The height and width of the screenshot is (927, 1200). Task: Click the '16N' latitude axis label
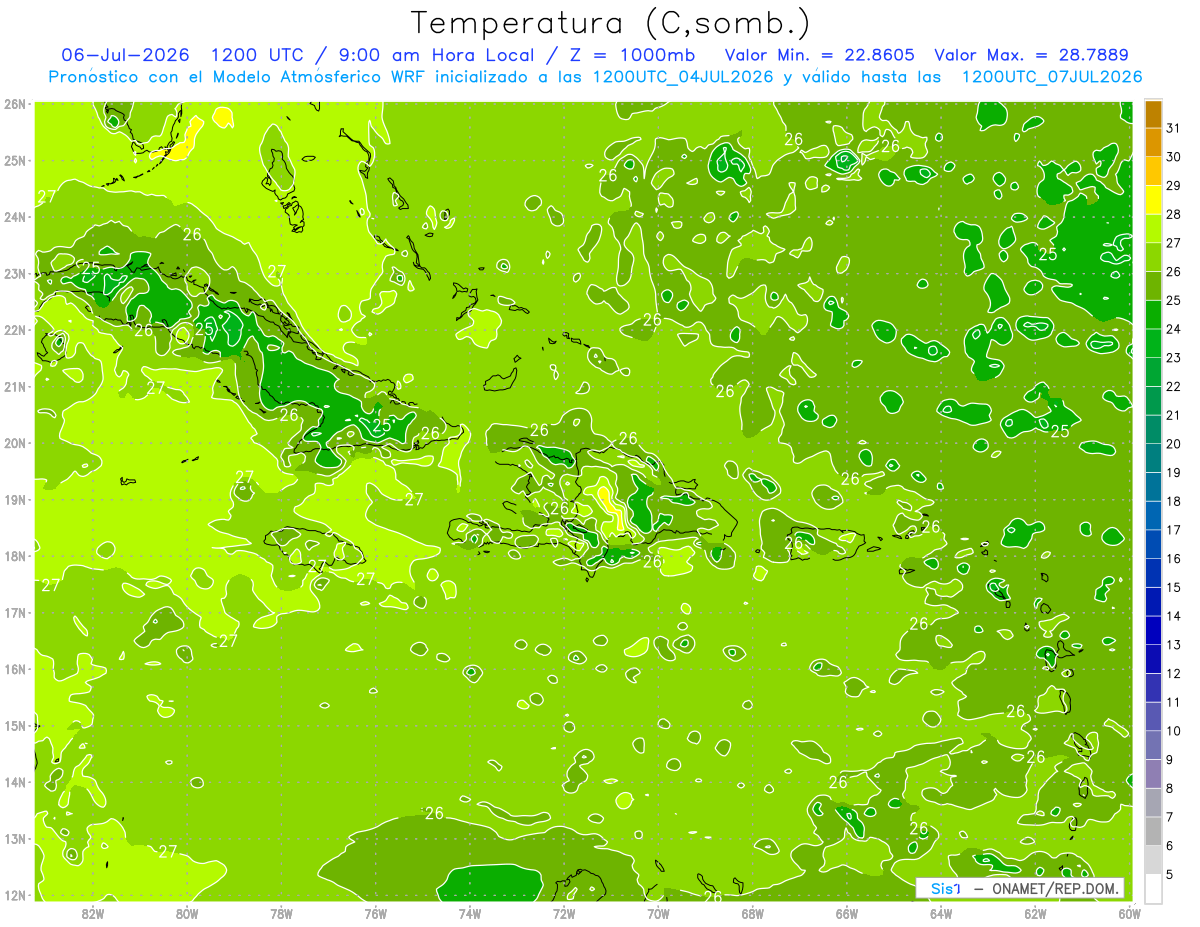coord(14,669)
